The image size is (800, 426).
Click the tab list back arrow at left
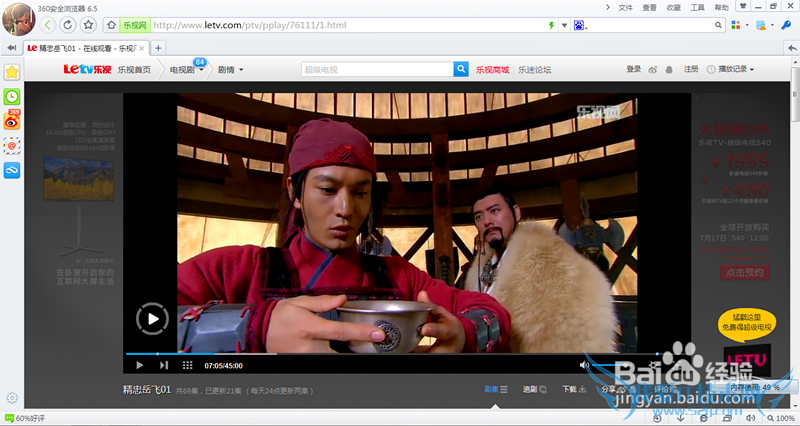point(11,48)
